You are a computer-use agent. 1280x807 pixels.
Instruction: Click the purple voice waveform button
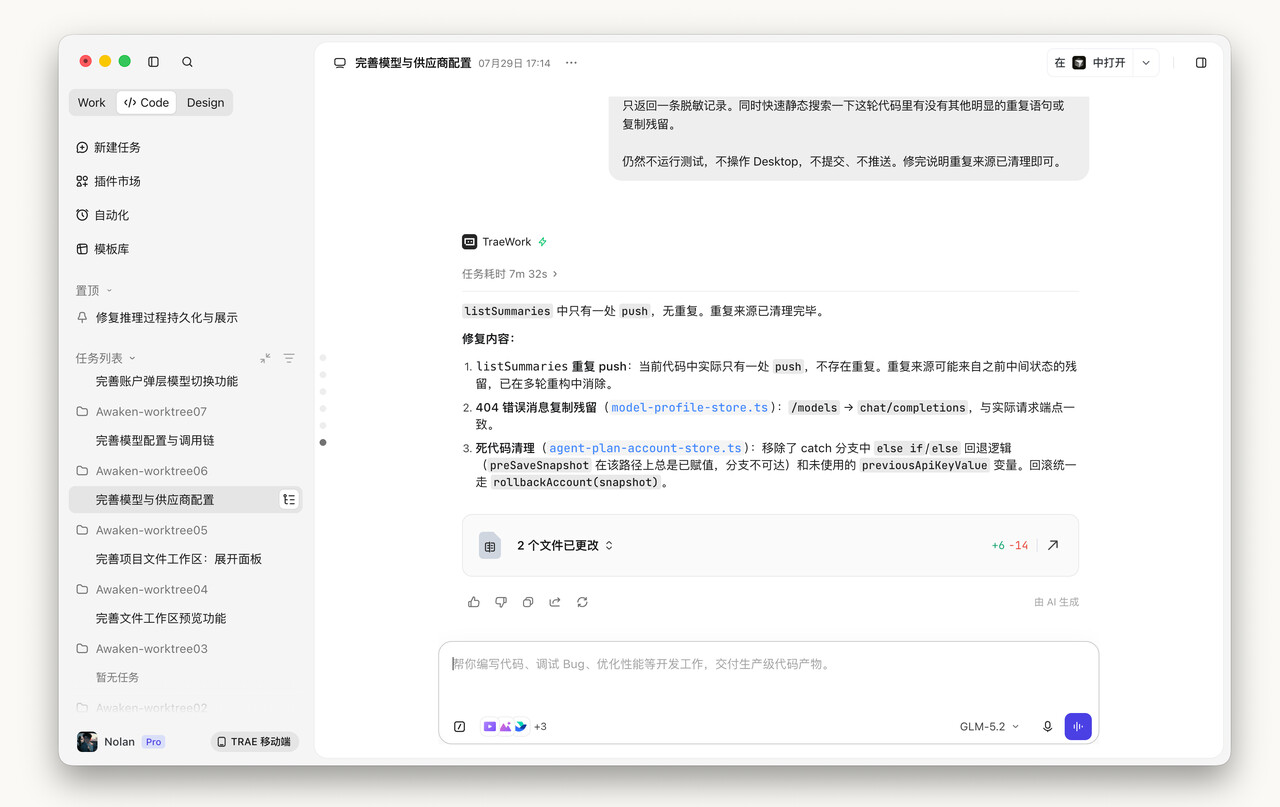[x=1078, y=726]
